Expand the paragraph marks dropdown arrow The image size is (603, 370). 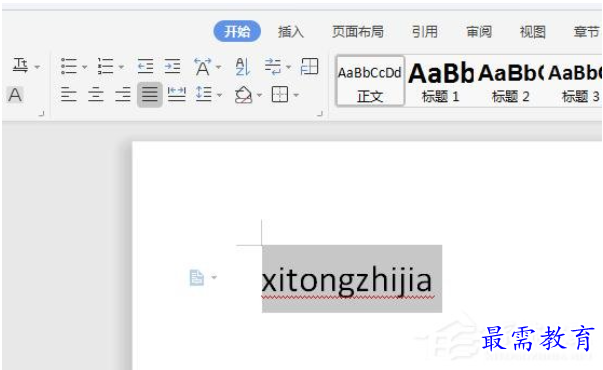(x=288, y=67)
